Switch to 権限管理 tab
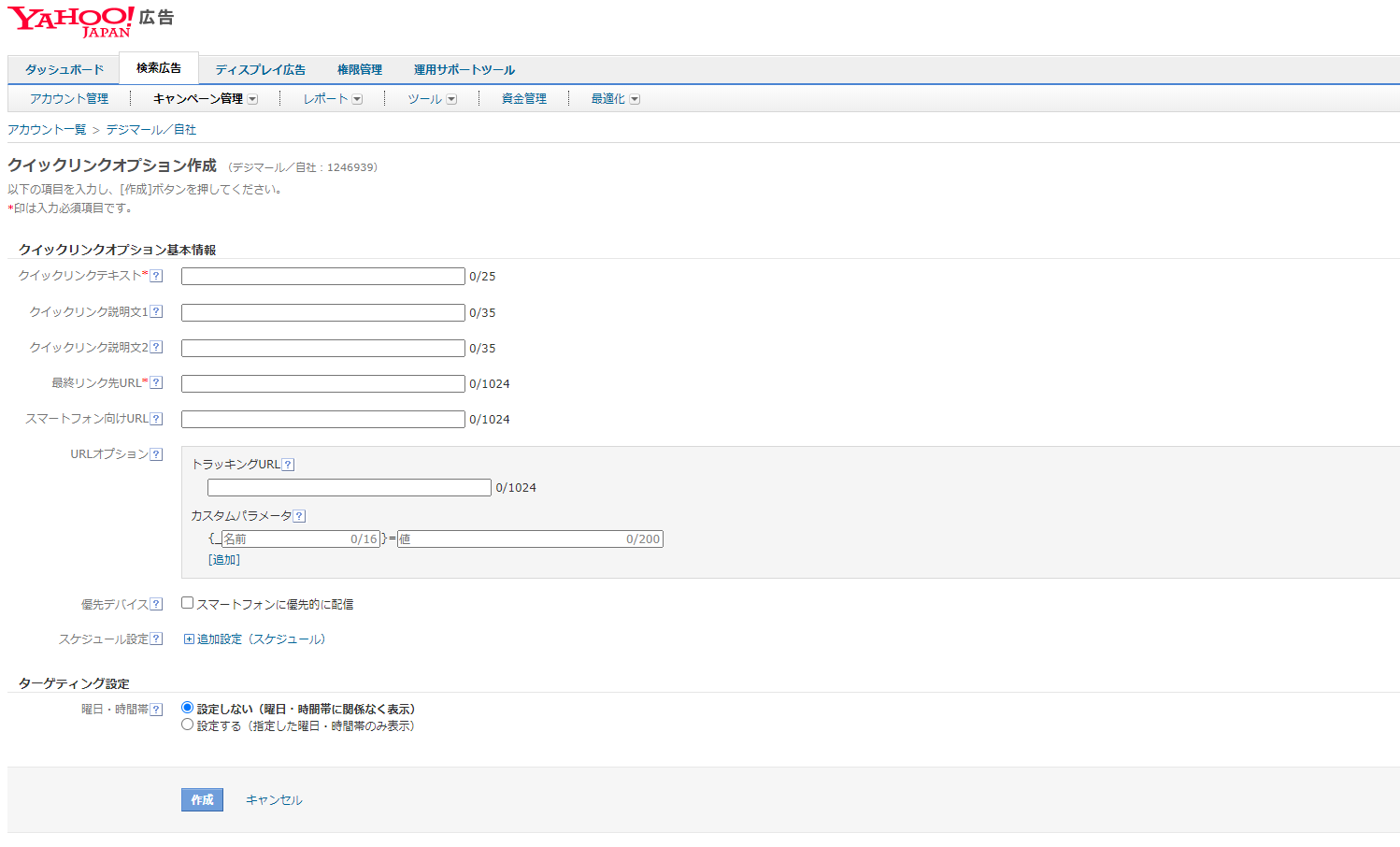The height and width of the screenshot is (847, 1400). point(360,69)
